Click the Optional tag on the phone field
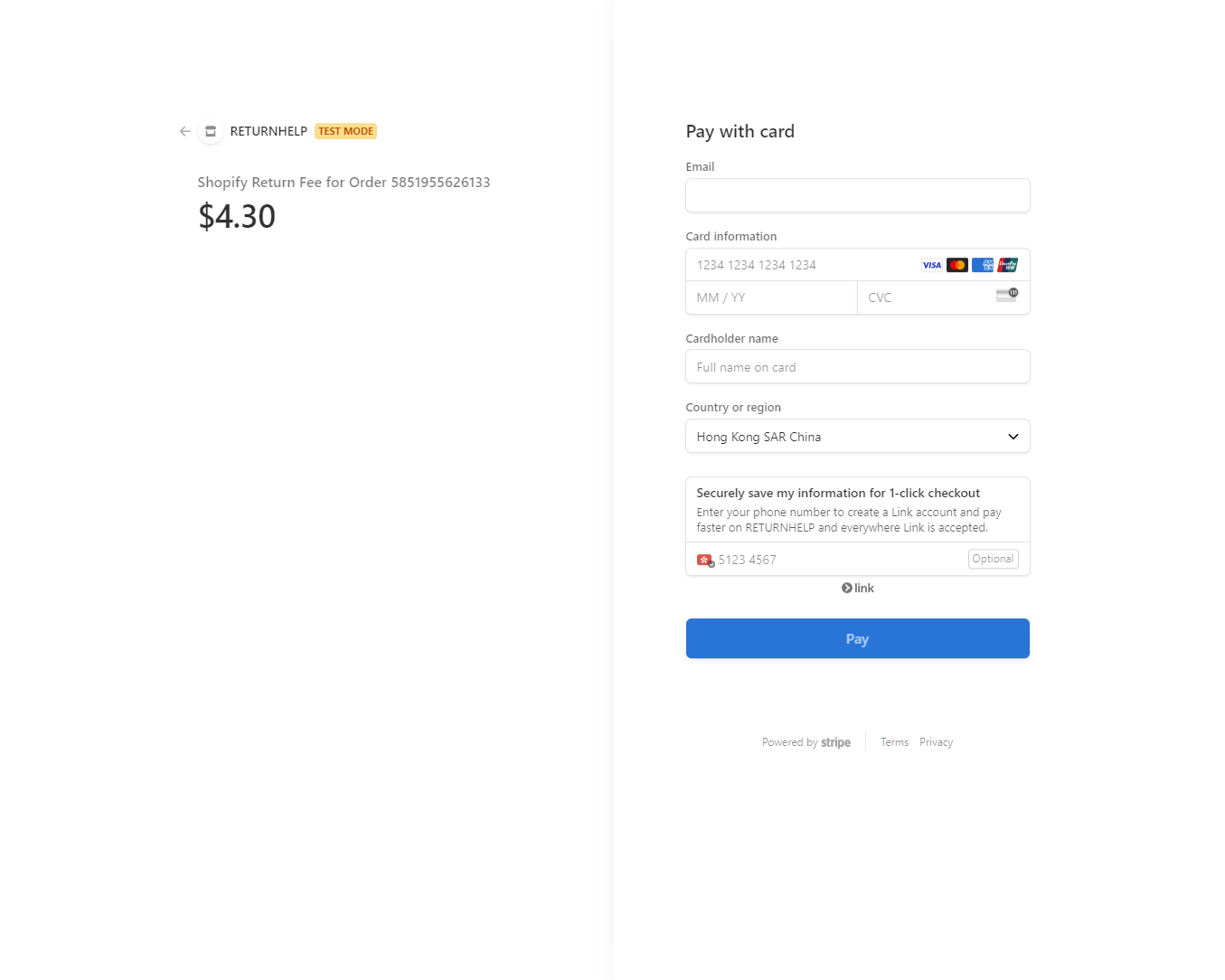This screenshot has height=980, width=1225. pyautogui.click(x=993, y=559)
